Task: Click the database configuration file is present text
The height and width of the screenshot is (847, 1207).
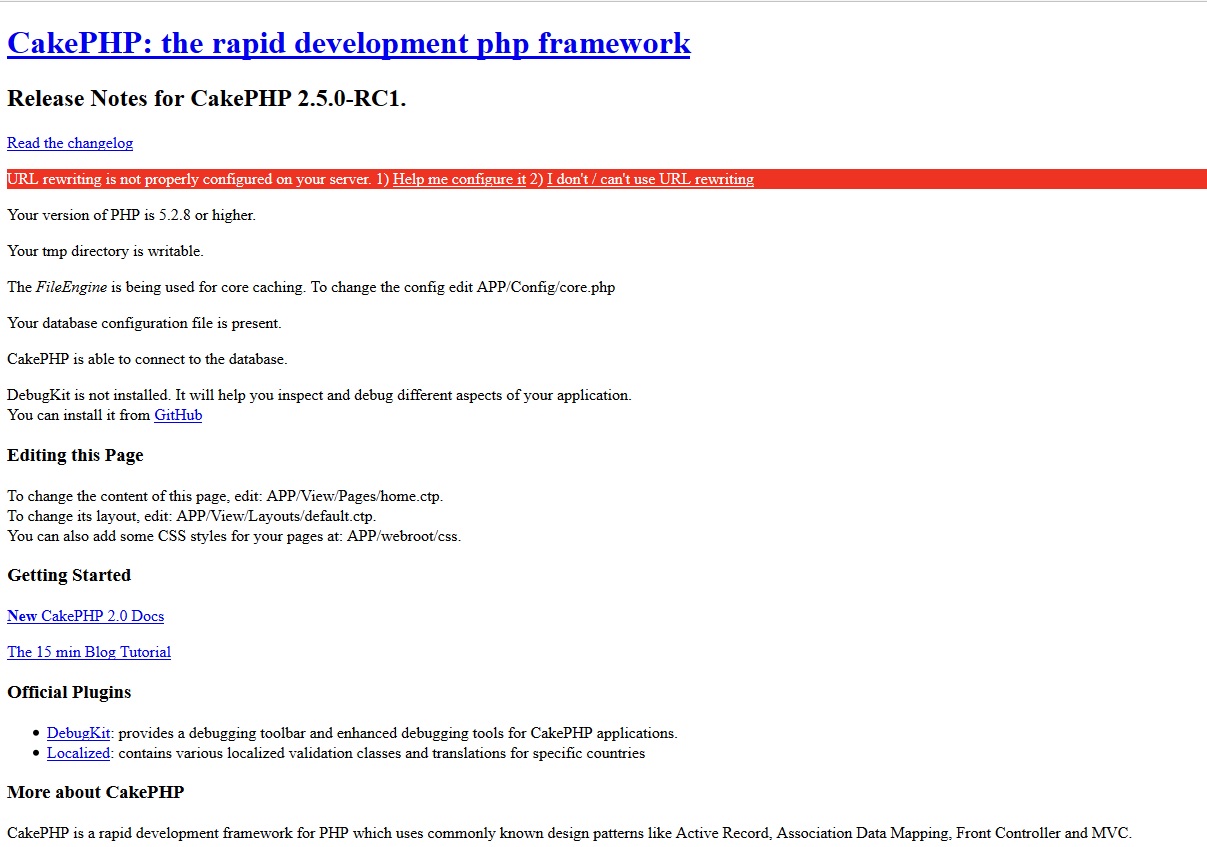Action: point(144,323)
